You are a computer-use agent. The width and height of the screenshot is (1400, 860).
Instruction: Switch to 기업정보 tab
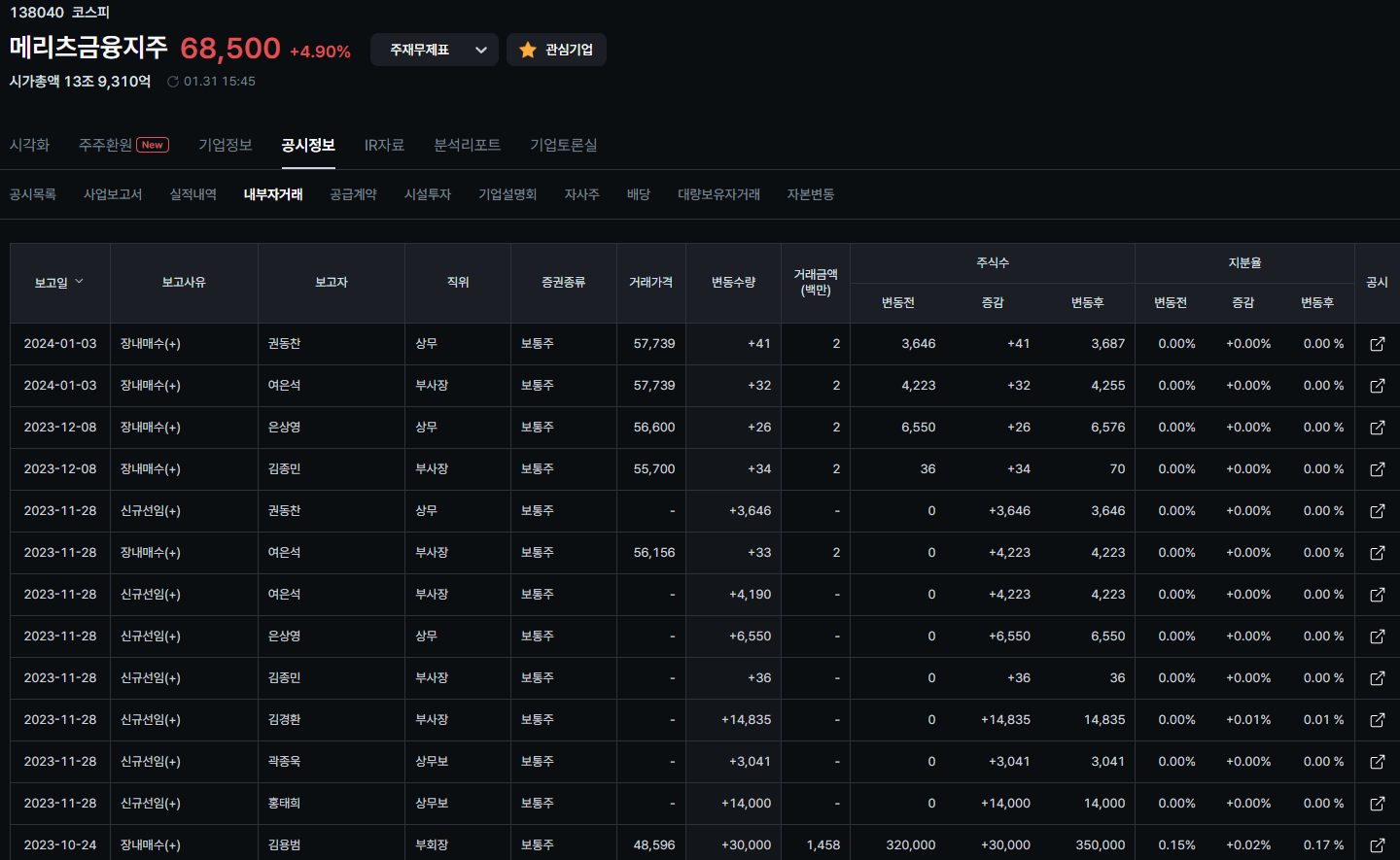[x=226, y=145]
